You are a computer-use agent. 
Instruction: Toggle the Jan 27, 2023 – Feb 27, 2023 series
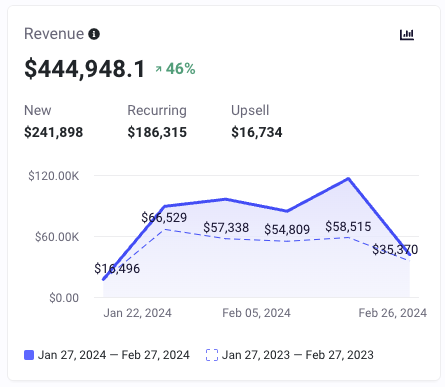(290, 355)
